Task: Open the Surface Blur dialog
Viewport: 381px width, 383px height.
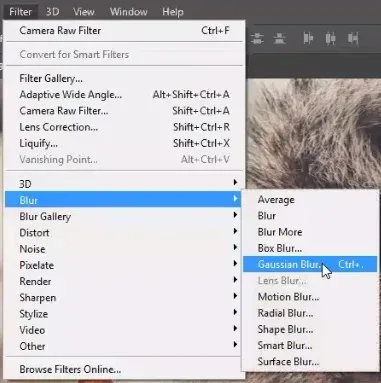Action: click(x=310, y=362)
